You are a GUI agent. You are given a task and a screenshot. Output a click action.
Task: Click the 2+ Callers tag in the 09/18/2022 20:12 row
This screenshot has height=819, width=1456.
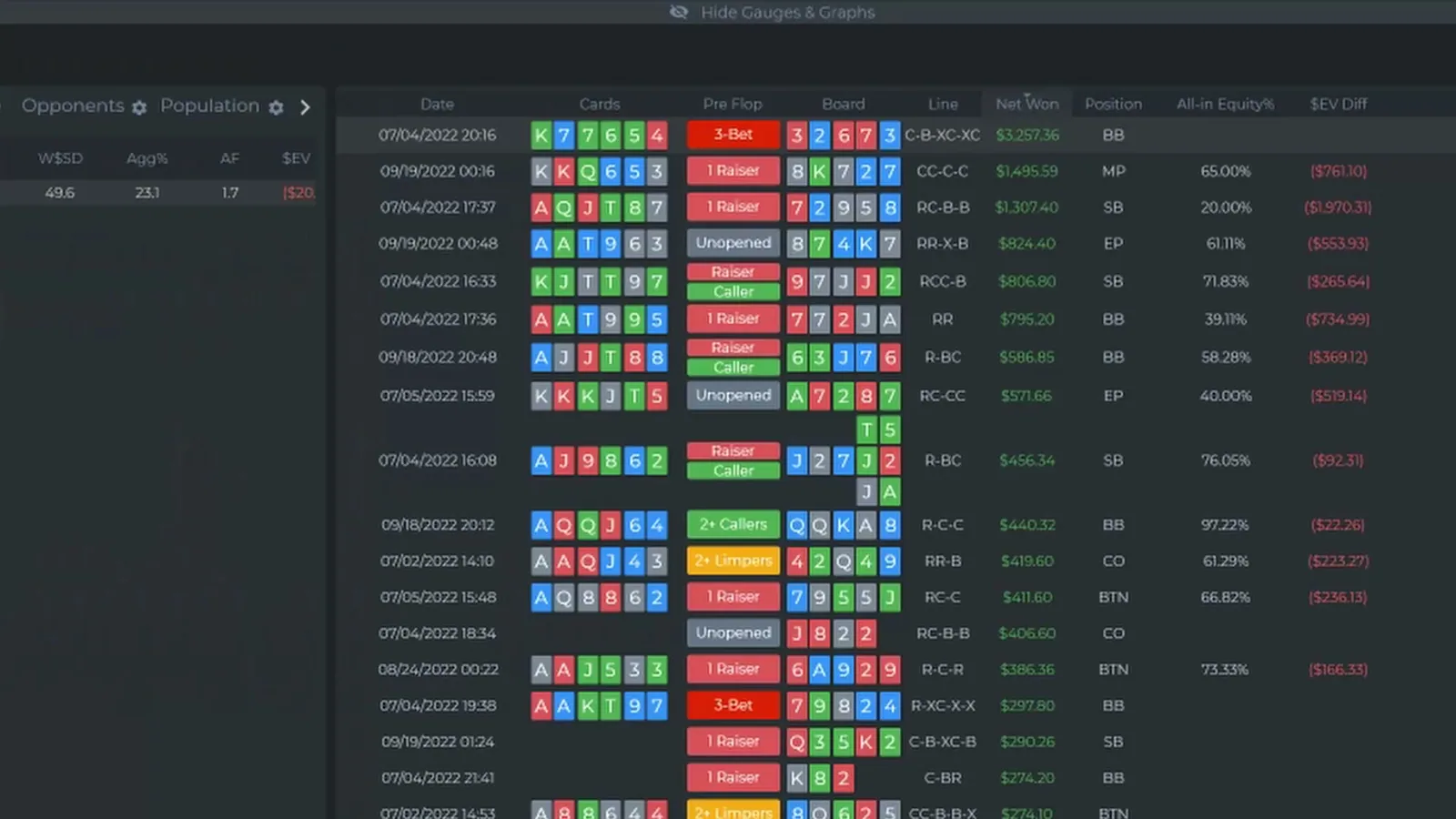(733, 525)
